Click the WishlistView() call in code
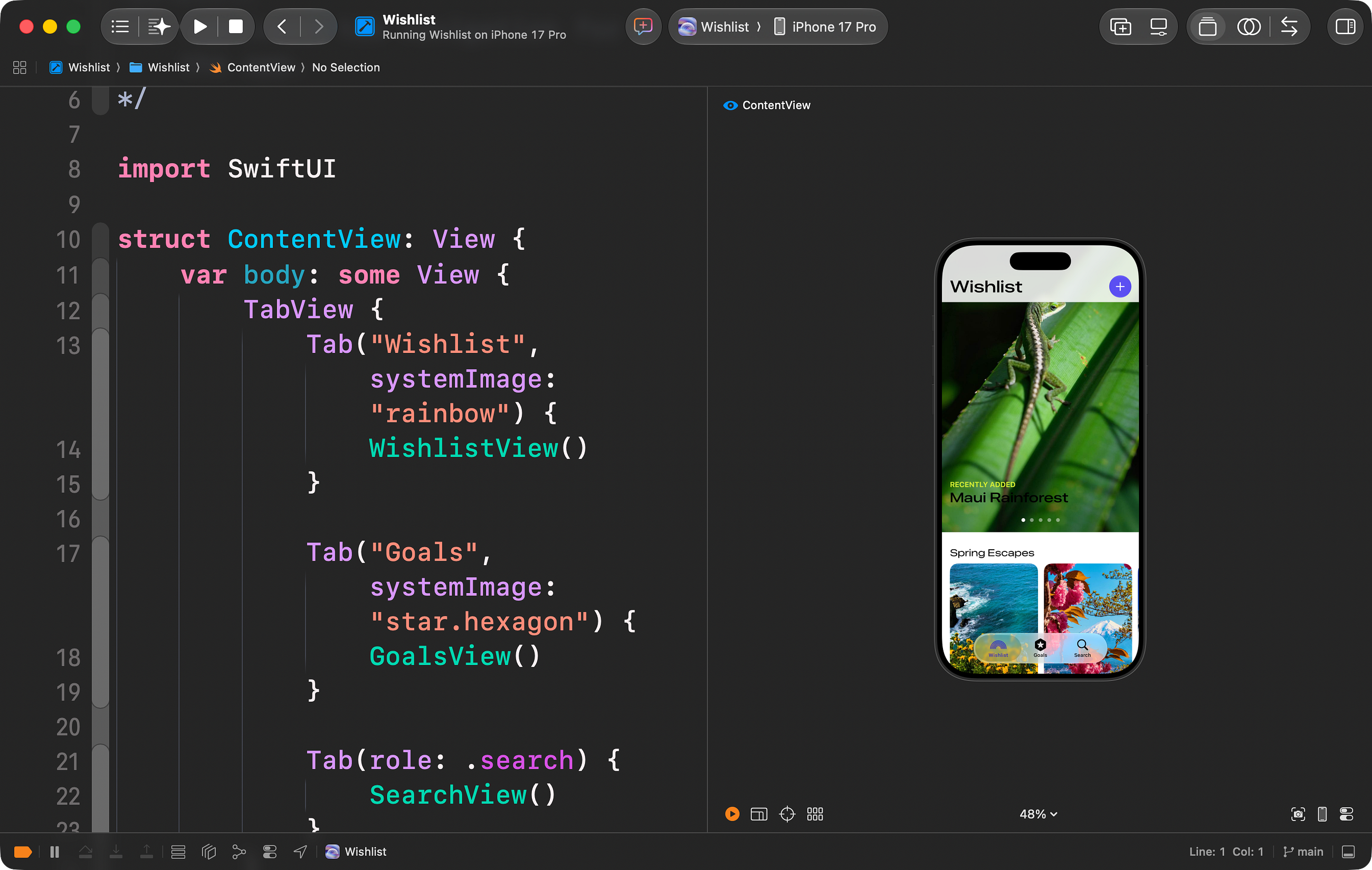1372x870 pixels. (x=478, y=448)
